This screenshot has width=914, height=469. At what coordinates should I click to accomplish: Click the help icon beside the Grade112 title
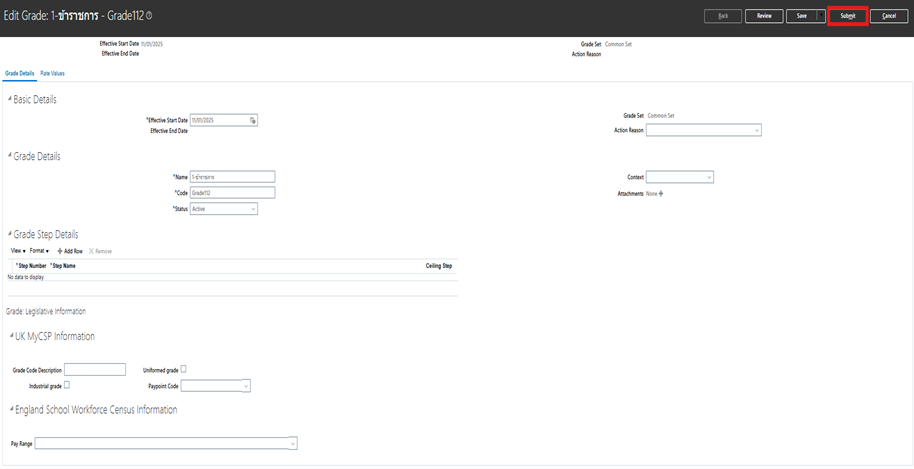148,17
